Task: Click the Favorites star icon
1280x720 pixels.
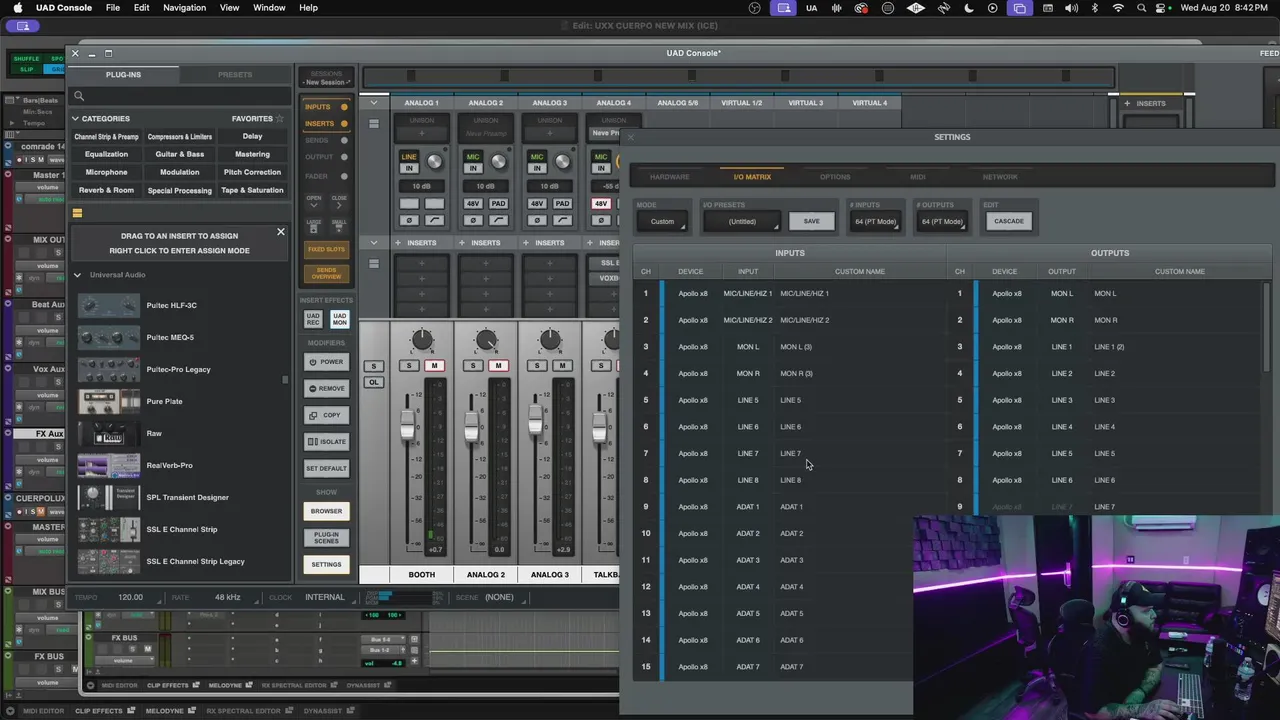Action: pos(280,118)
